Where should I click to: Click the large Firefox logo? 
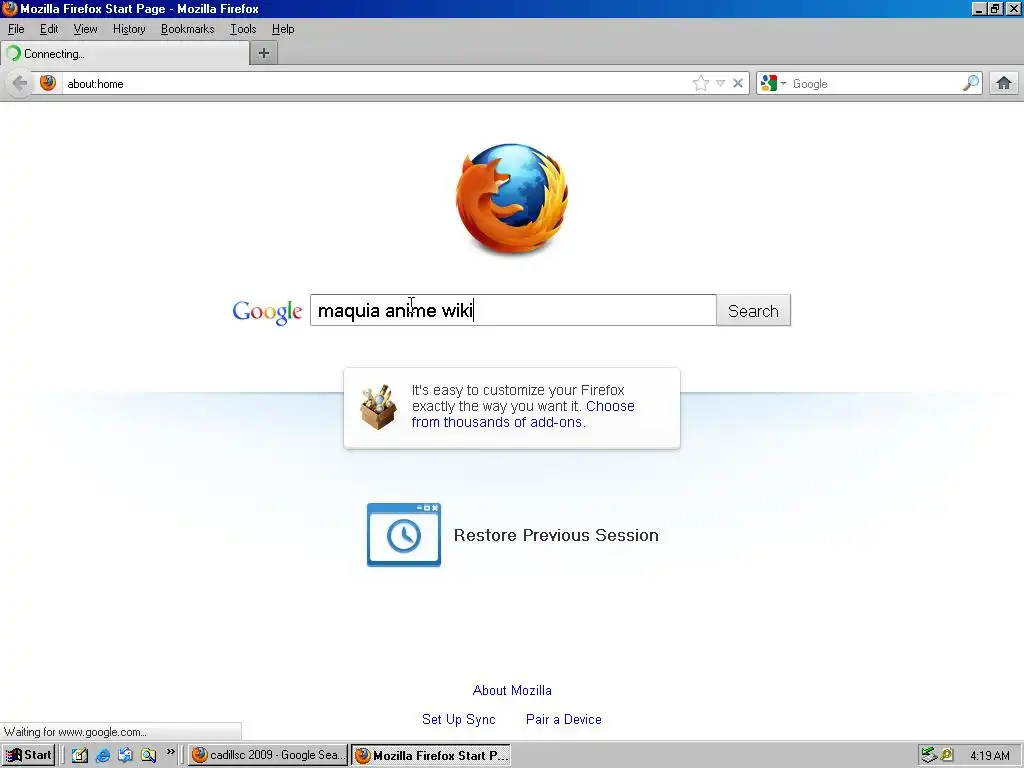pos(512,199)
